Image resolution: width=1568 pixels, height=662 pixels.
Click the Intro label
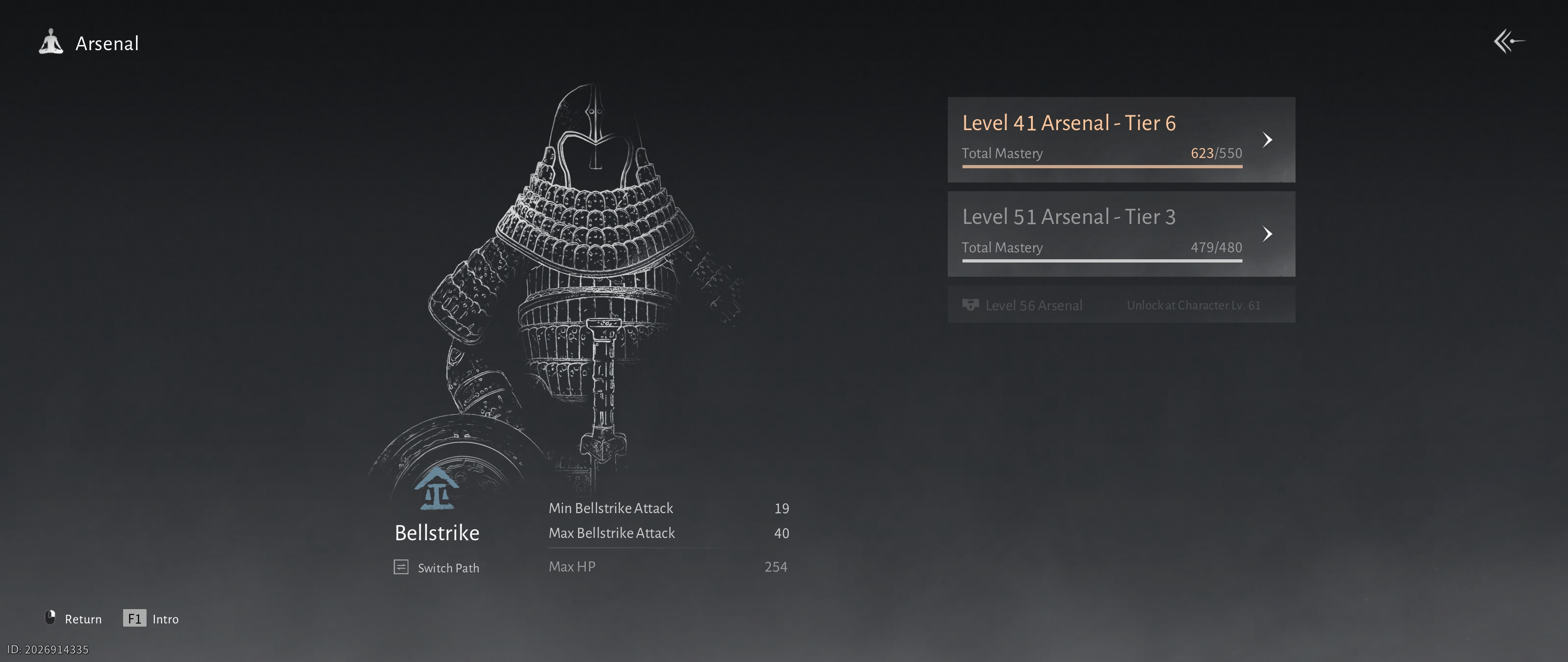tap(165, 619)
